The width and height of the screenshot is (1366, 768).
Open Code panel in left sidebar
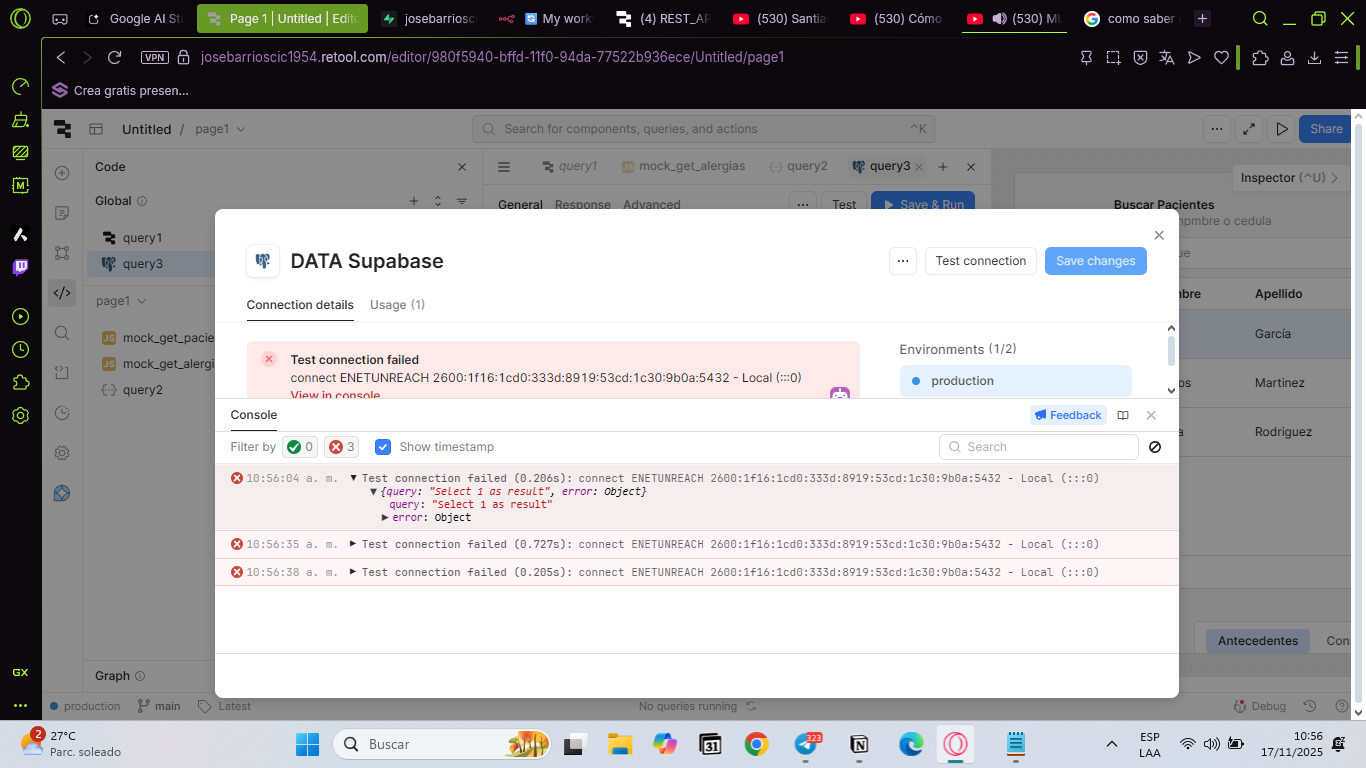click(x=62, y=292)
